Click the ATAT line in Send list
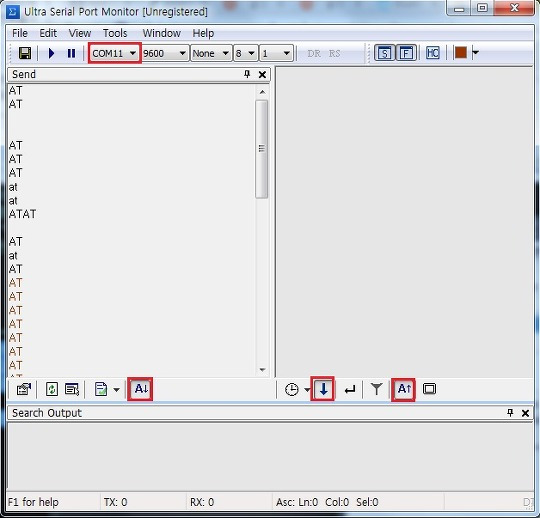Image resolution: width=540 pixels, height=518 pixels. pos(22,214)
